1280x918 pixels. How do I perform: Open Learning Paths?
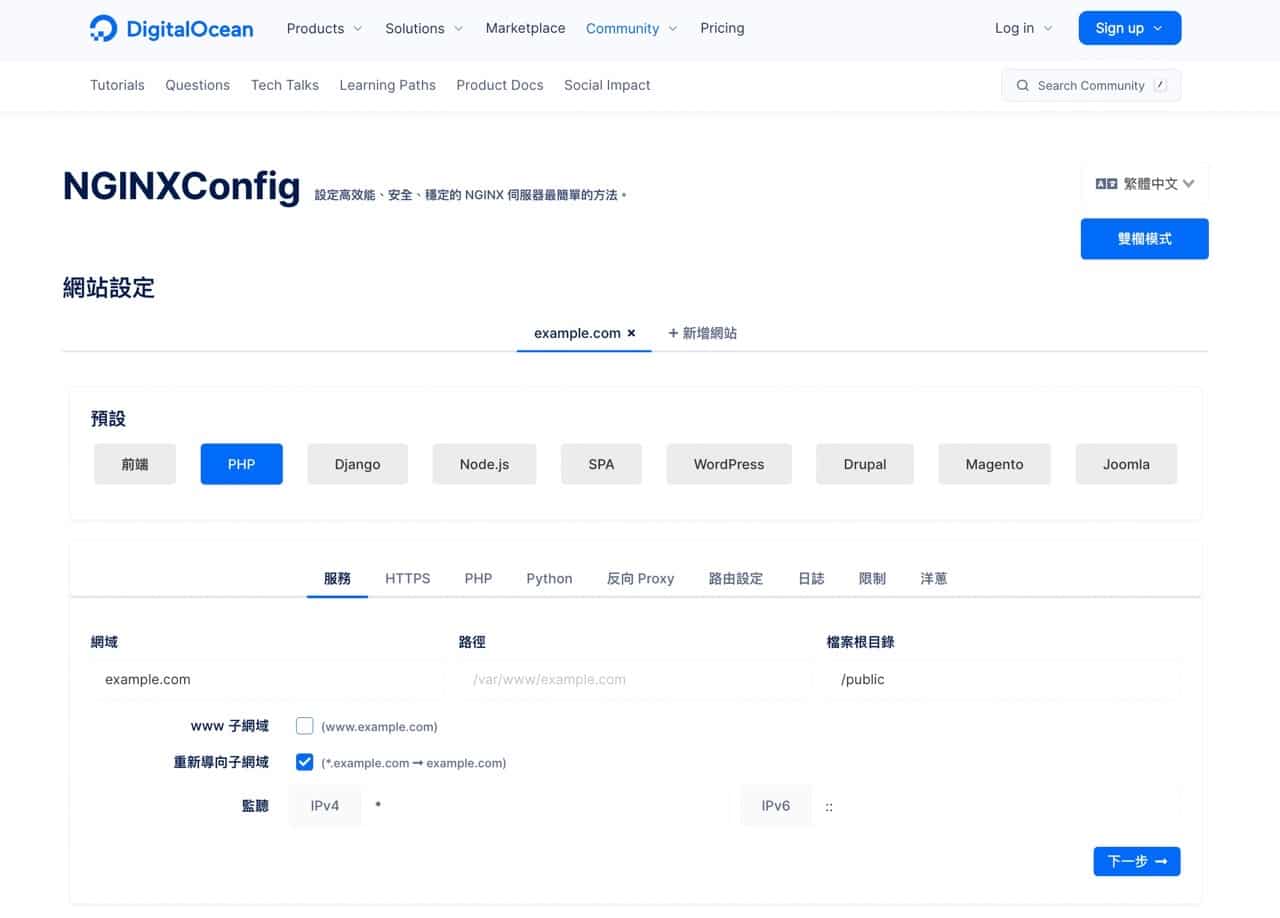tap(387, 85)
